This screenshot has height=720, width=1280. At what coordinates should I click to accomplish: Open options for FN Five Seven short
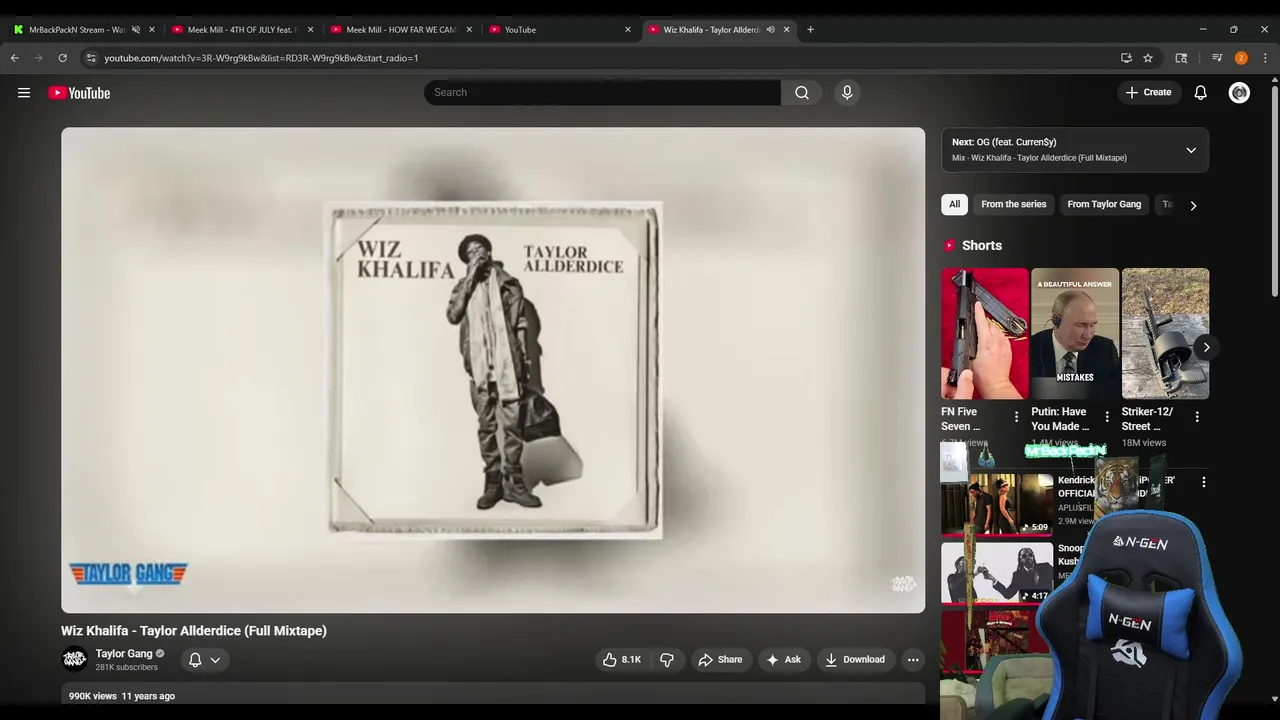[1016, 417]
